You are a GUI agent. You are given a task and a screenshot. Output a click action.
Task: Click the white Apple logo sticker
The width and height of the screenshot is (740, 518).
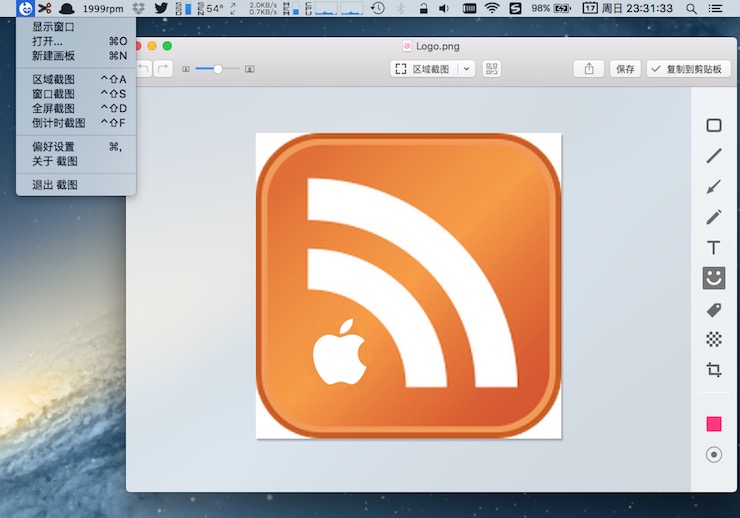tap(340, 351)
